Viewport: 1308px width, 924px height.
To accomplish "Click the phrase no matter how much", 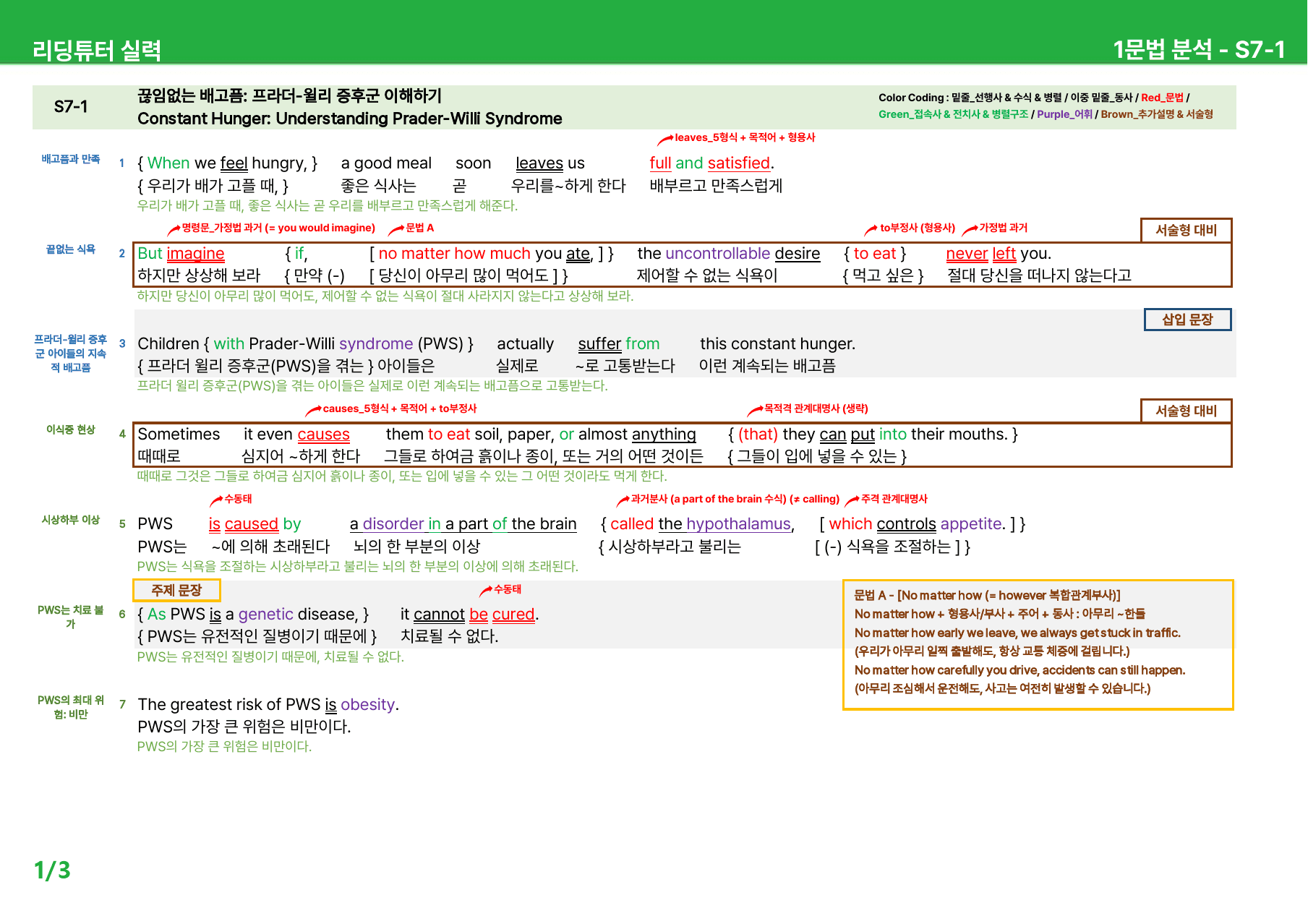I will (x=455, y=254).
